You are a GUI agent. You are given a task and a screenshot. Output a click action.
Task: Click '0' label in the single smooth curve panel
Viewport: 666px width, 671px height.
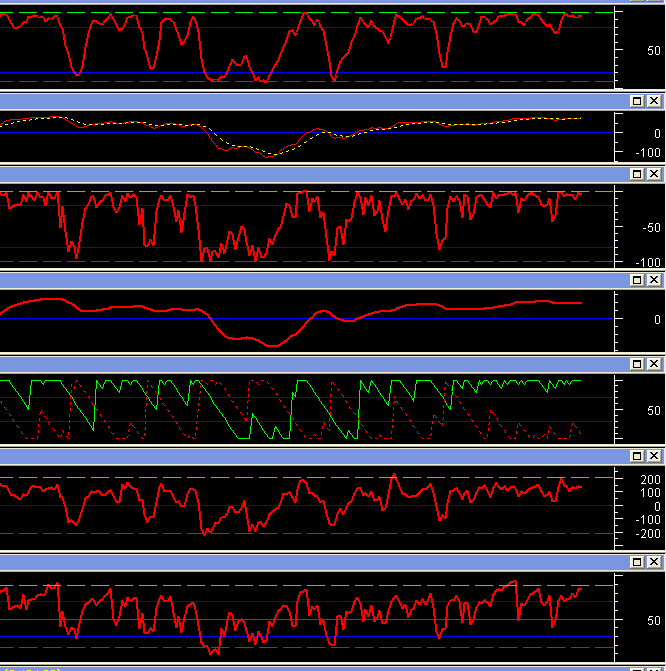(657, 320)
